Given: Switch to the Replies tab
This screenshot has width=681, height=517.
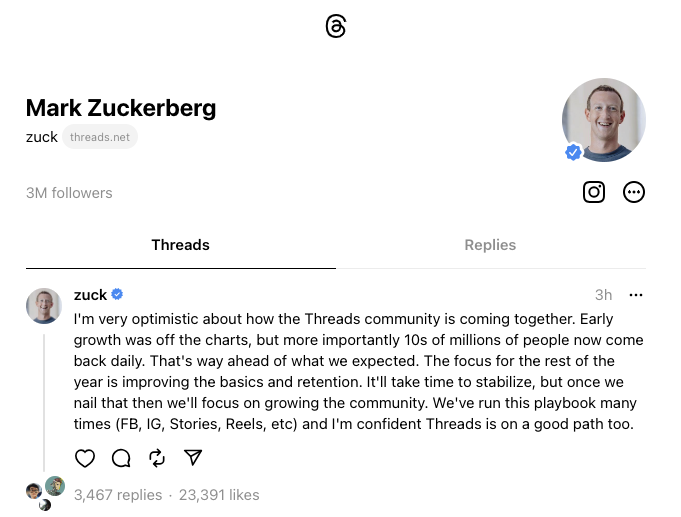Looking at the screenshot, I should (490, 245).
